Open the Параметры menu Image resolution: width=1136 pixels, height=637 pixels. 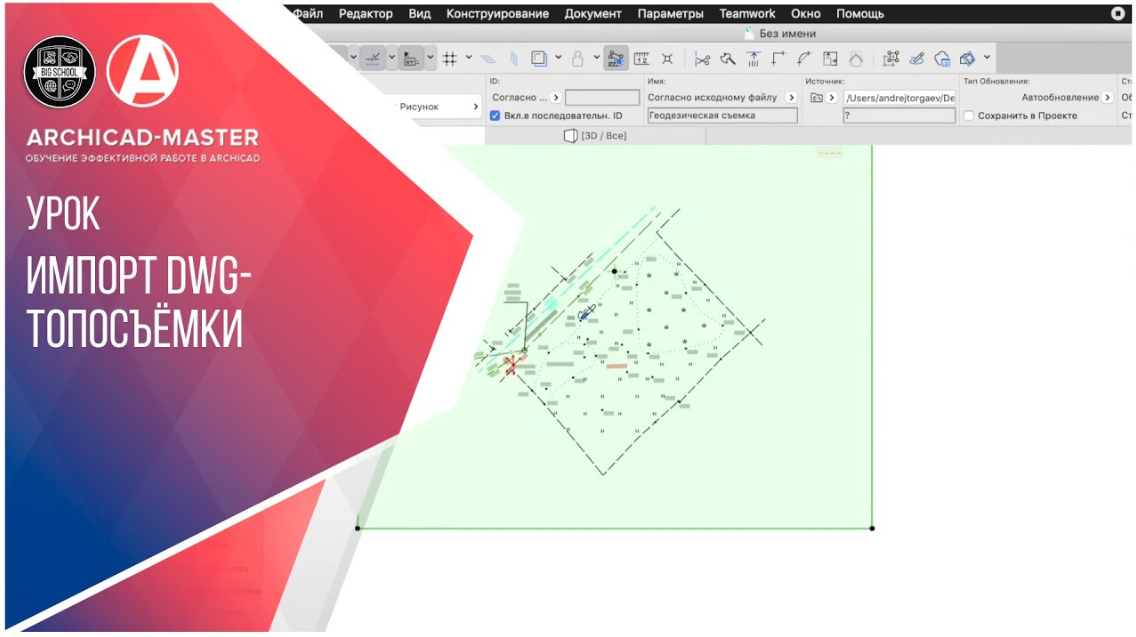[x=670, y=13]
